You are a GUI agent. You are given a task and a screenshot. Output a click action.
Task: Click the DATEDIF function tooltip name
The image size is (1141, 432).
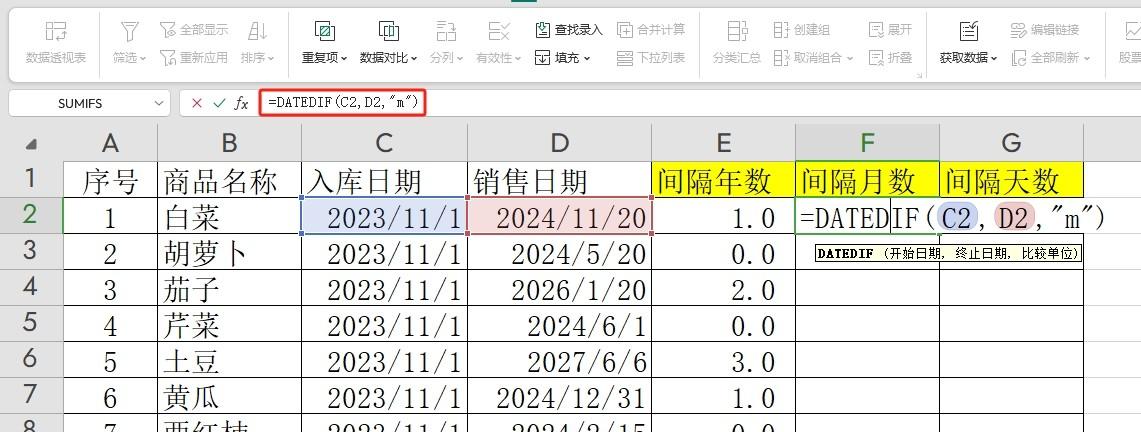844,254
